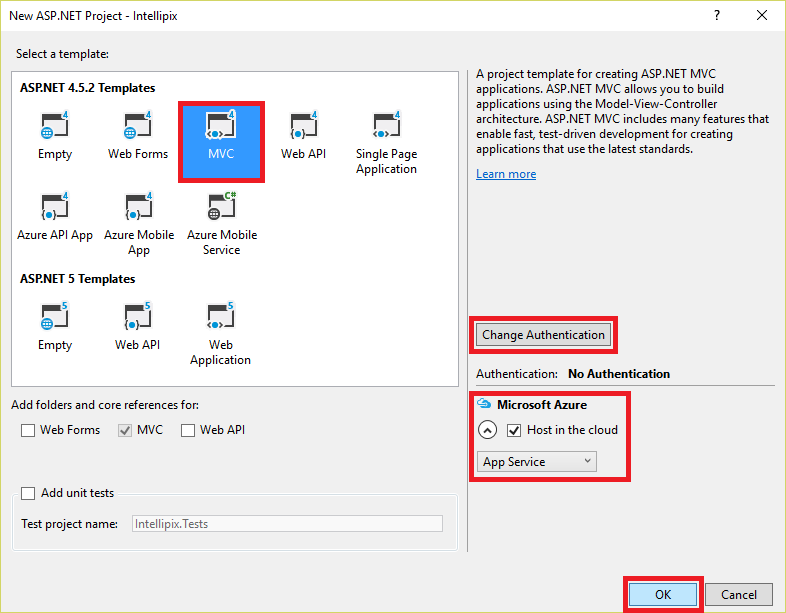
Task: Click the ASP.NET 4.5.2 Templates heading
Action: tap(88, 88)
